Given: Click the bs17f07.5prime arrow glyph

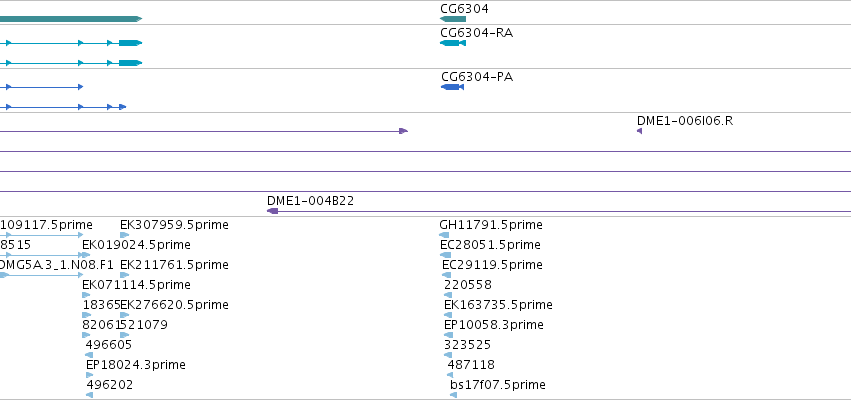Looking at the screenshot, I should pos(454,395).
